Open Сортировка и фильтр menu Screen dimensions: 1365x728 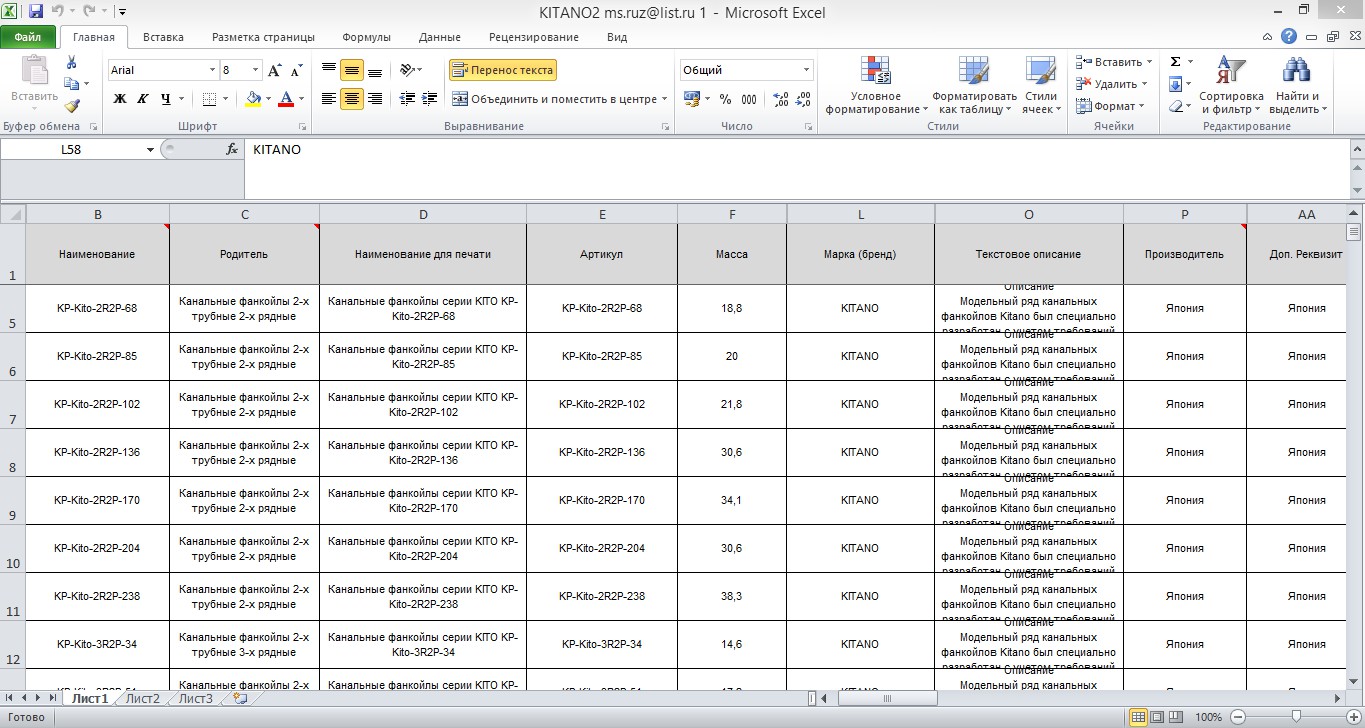1231,85
